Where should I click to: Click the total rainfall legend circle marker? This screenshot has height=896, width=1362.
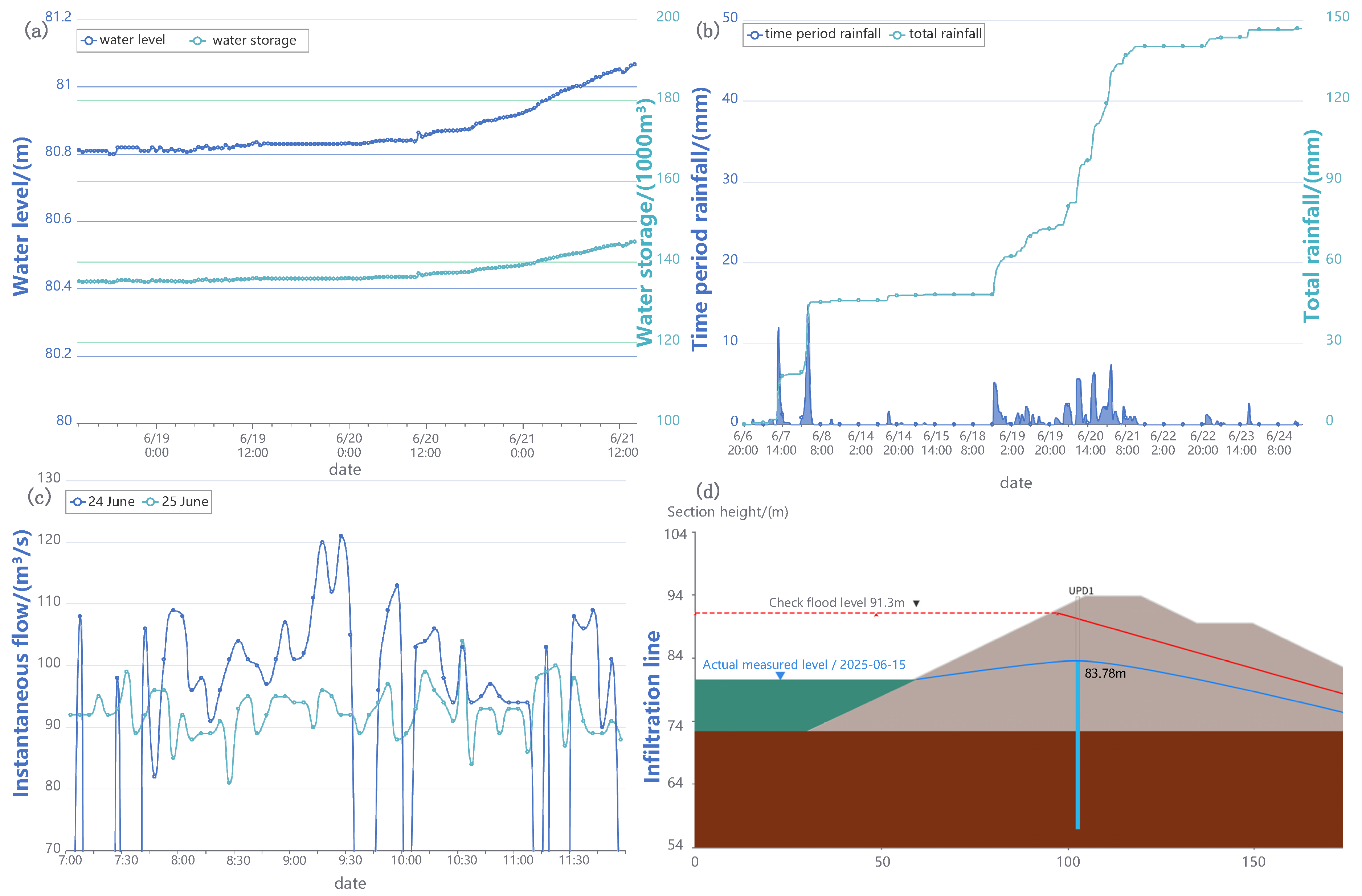[x=897, y=35]
